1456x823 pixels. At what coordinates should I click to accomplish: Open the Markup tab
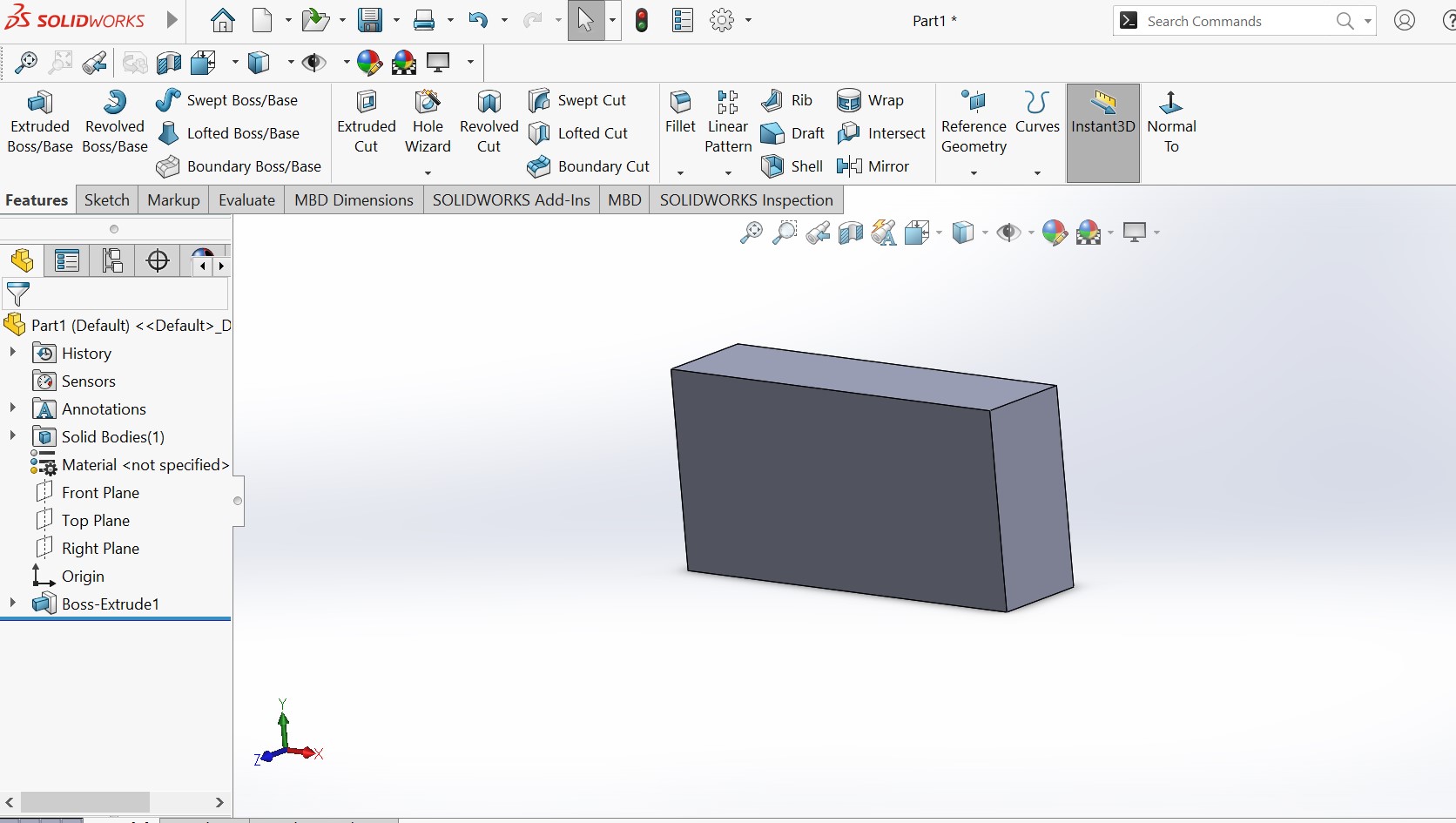[173, 199]
